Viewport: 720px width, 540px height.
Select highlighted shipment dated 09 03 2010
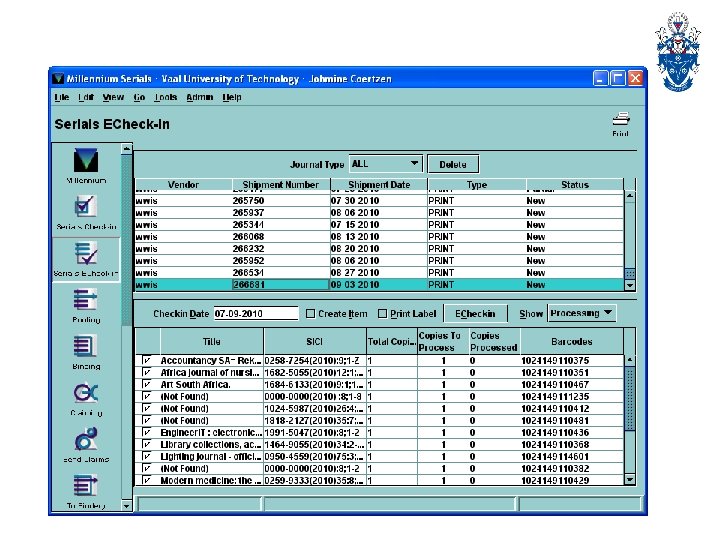379,285
